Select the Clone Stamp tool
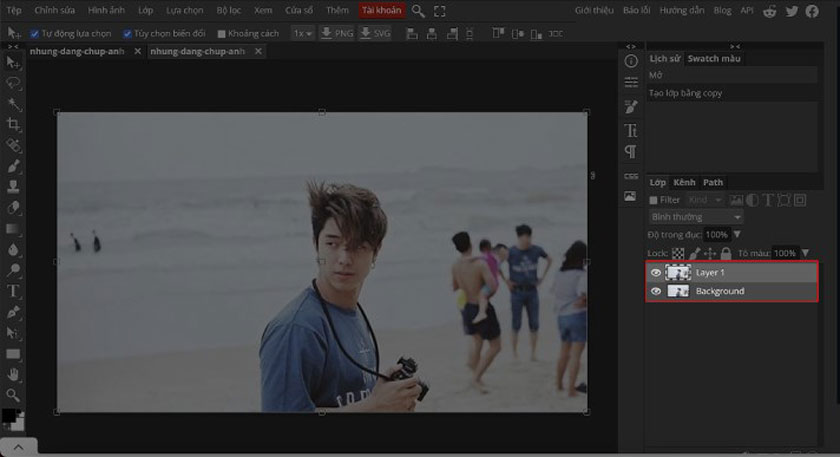This screenshot has width=840, height=457. click(x=13, y=187)
